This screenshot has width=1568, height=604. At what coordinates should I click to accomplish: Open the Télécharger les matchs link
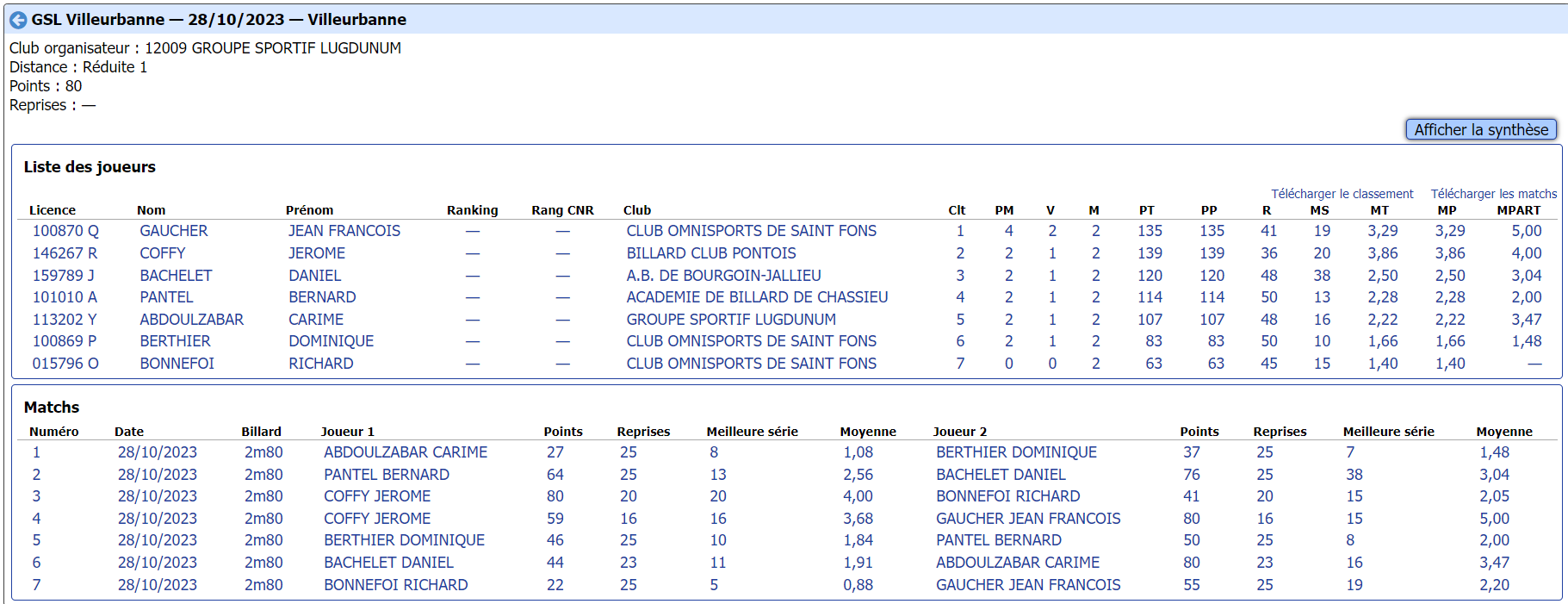click(x=1494, y=194)
